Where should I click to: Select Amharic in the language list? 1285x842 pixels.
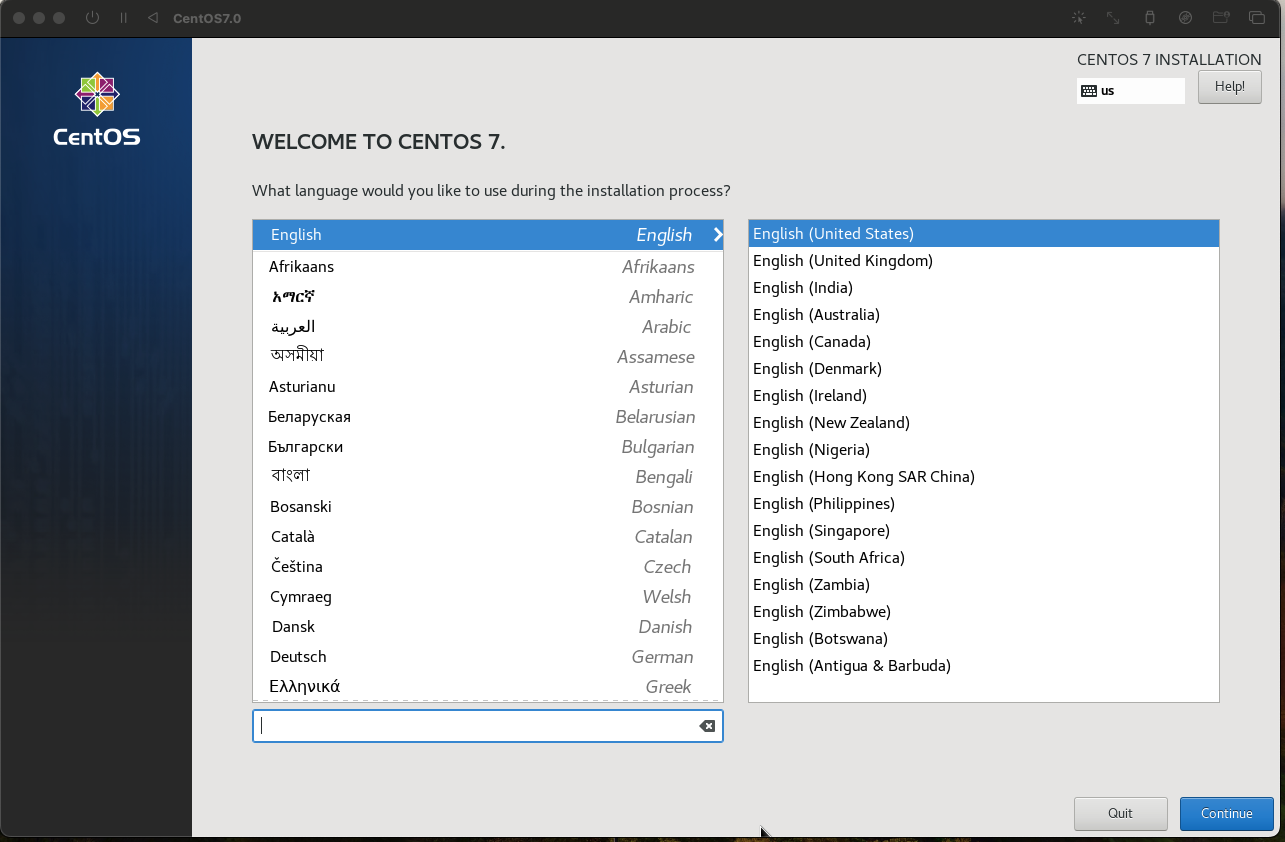(488, 297)
